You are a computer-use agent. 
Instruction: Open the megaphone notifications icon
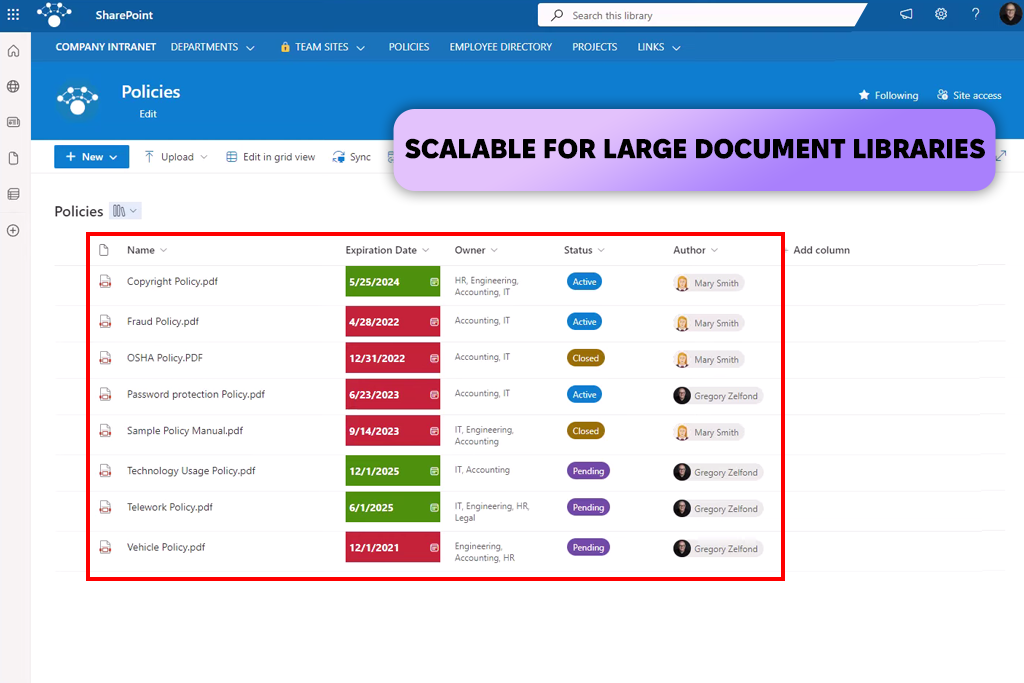point(906,14)
